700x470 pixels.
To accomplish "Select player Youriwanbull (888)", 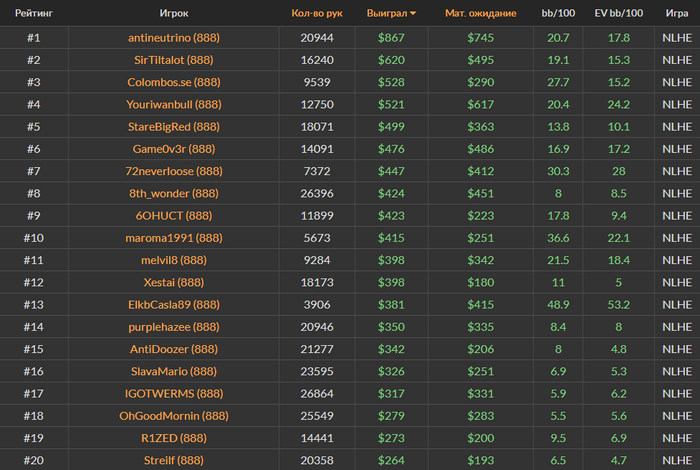I will (x=174, y=104).
